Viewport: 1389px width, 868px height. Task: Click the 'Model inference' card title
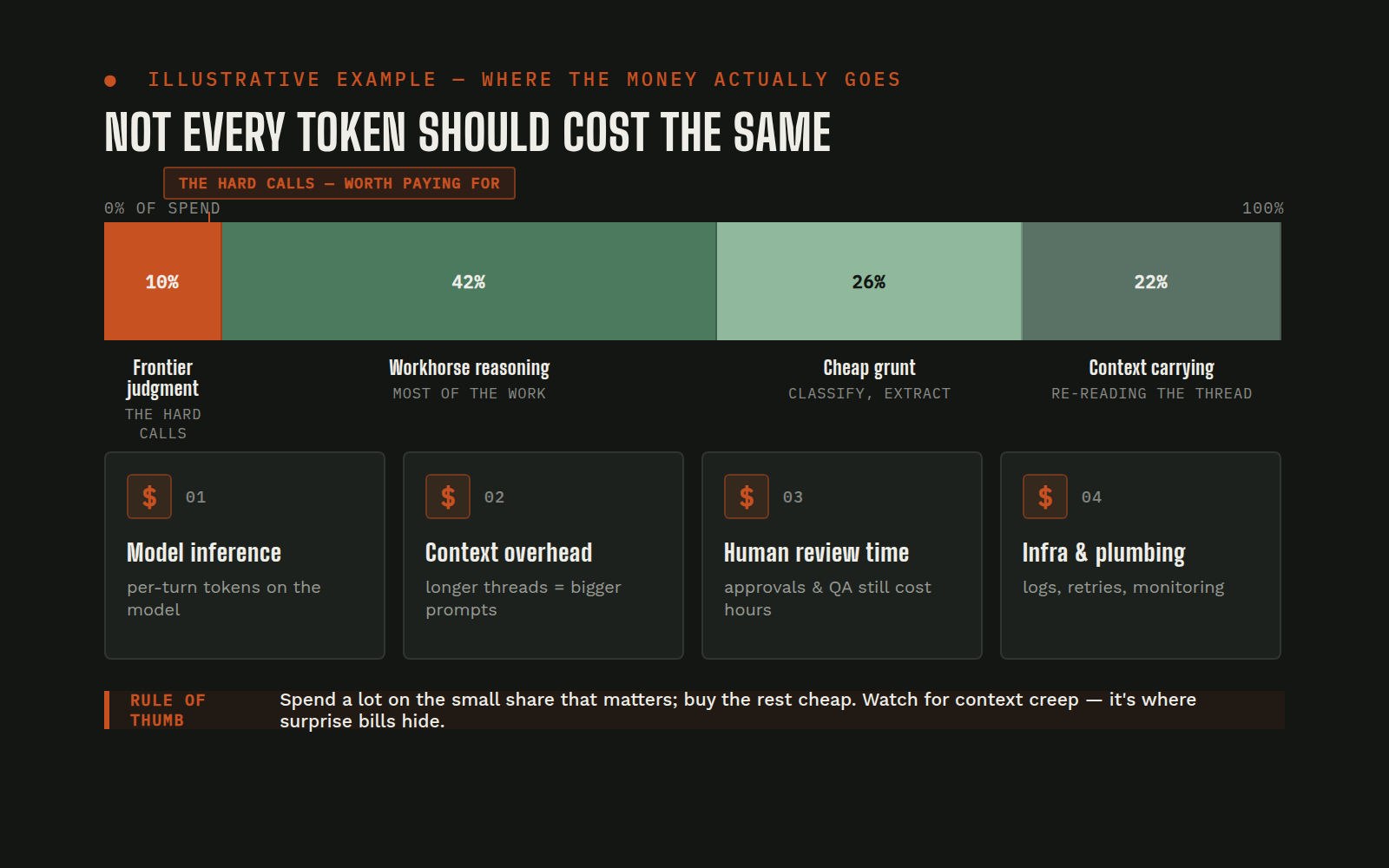(x=204, y=553)
